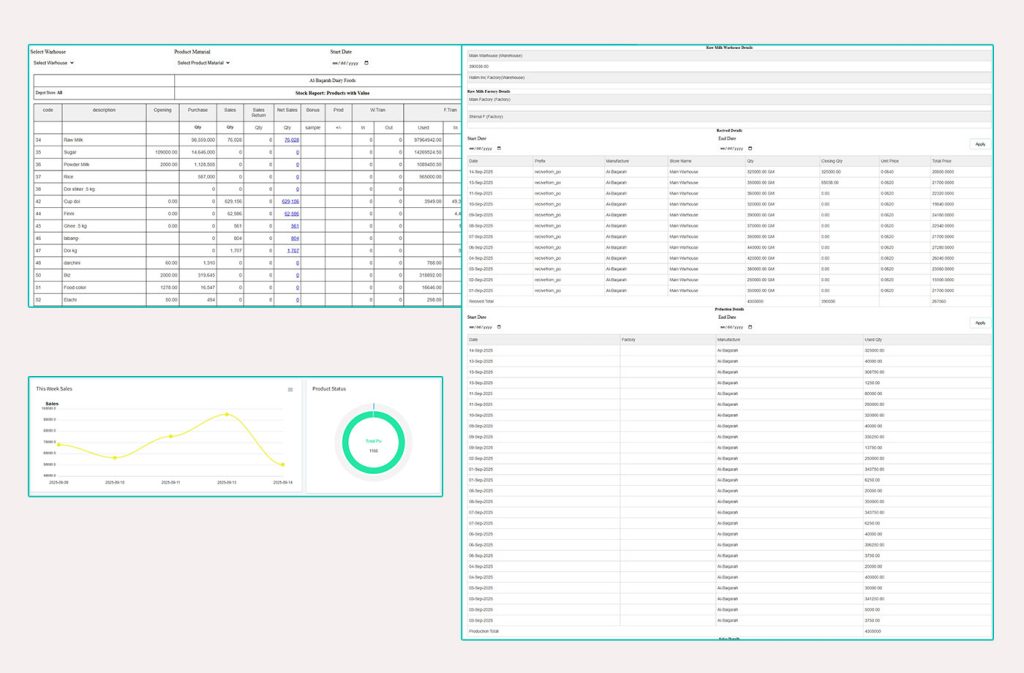Open Raw Milk net sales link 76,028

click(291, 140)
